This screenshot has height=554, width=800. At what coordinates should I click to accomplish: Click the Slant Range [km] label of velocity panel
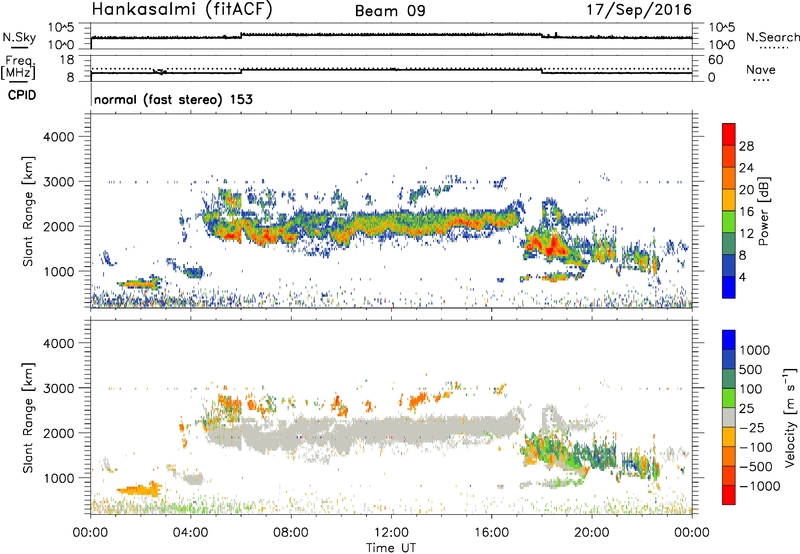[x=28, y=417]
